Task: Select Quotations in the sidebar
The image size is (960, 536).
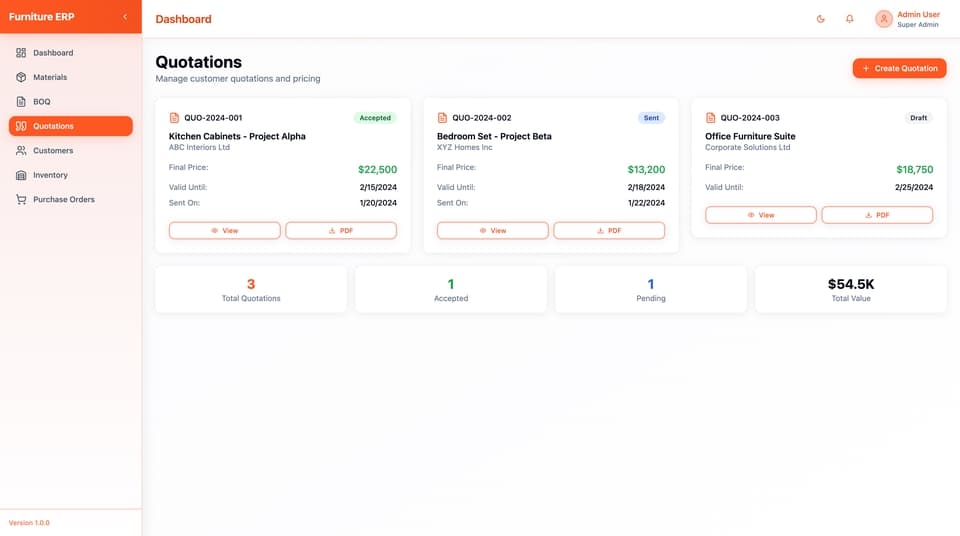Action: (70, 126)
